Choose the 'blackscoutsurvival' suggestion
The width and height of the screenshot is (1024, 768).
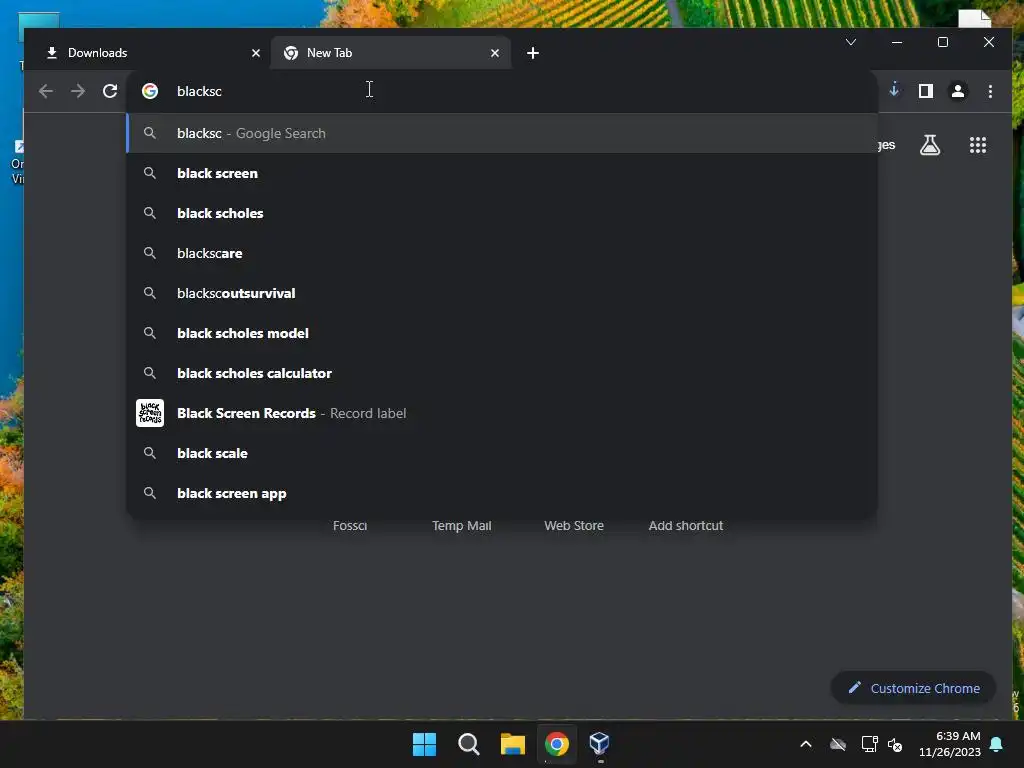pos(502,293)
